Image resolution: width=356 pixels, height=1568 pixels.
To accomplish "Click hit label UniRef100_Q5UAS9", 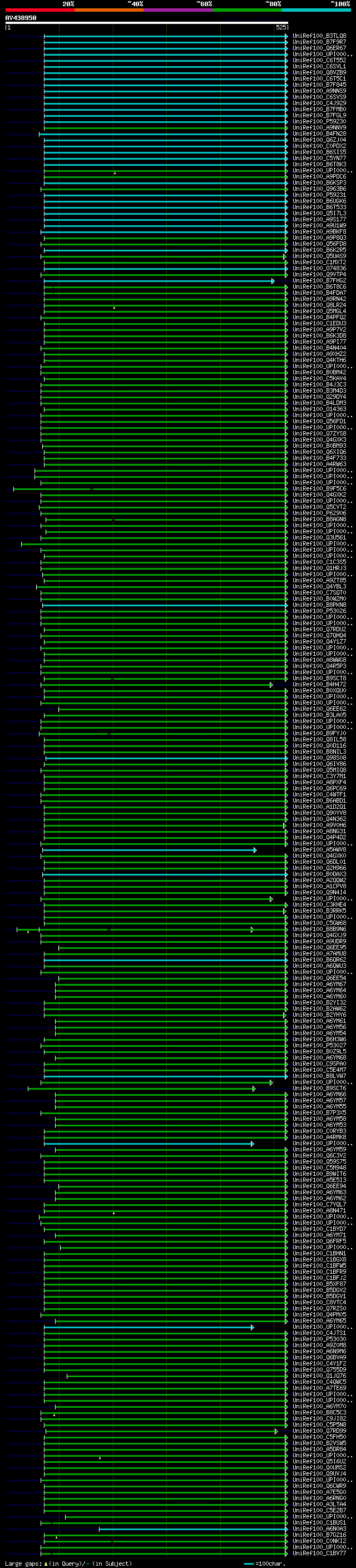I will click(319, 256).
